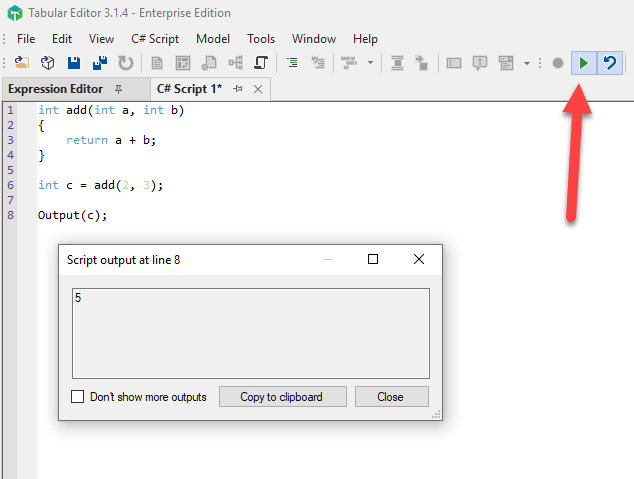Click Close button in output dialog
The height and width of the screenshot is (479, 634).
point(390,397)
